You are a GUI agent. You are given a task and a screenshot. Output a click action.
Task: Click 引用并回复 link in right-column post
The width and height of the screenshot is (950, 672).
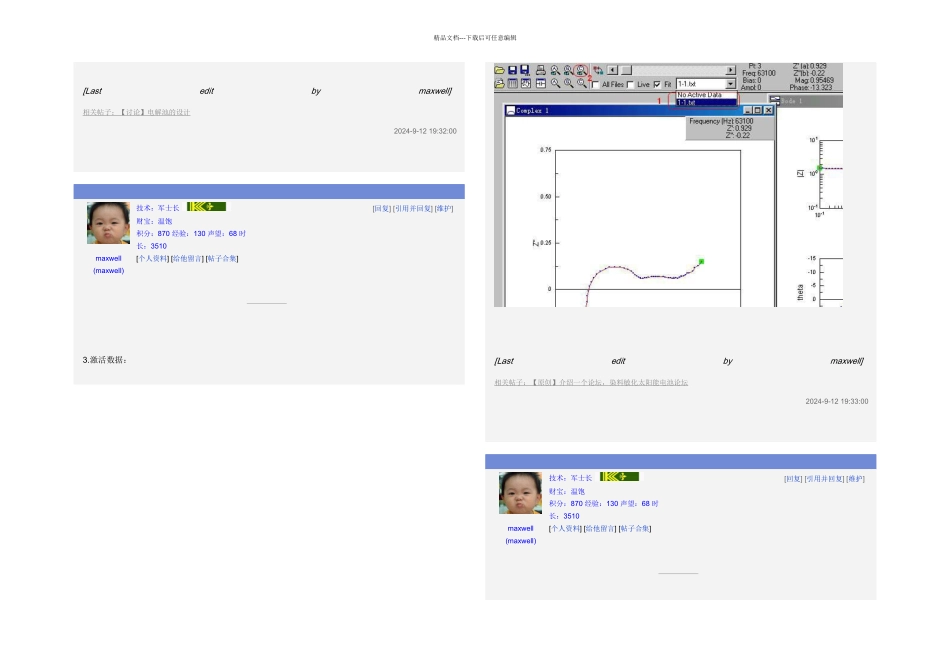tap(825, 479)
